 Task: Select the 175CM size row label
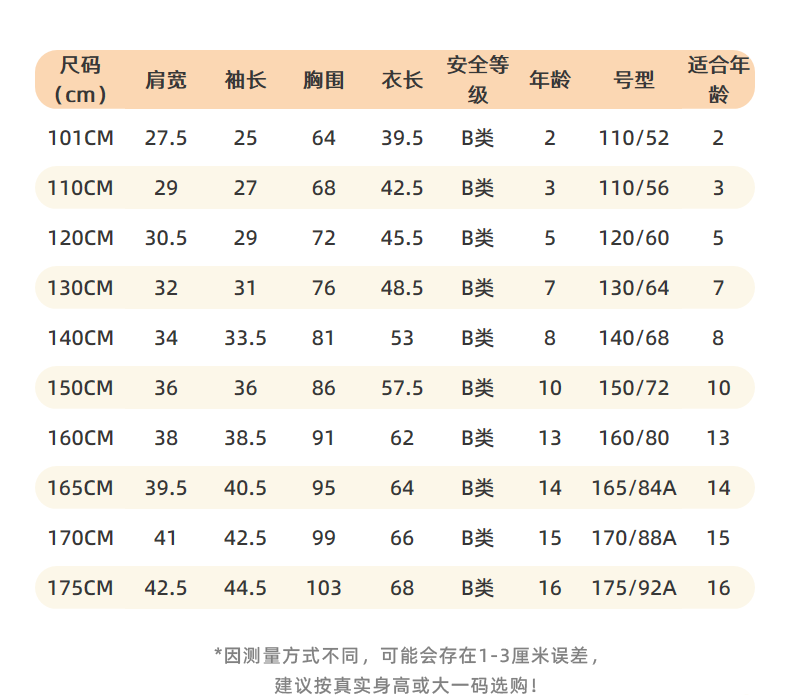click(80, 588)
